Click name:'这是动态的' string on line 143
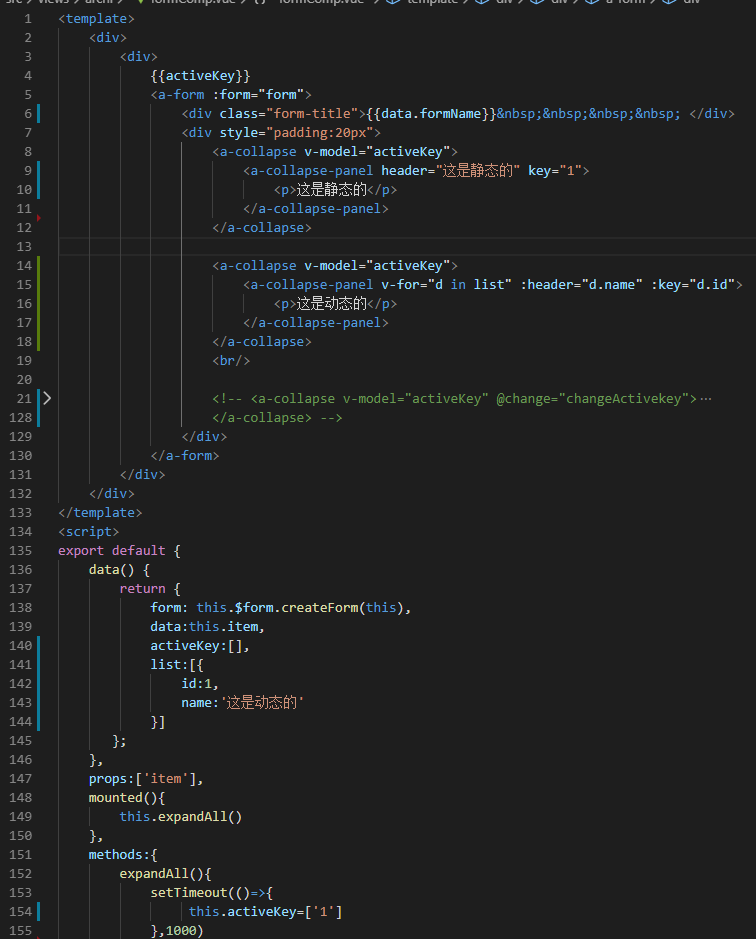Viewport: 756px width, 939px height. (x=243, y=703)
